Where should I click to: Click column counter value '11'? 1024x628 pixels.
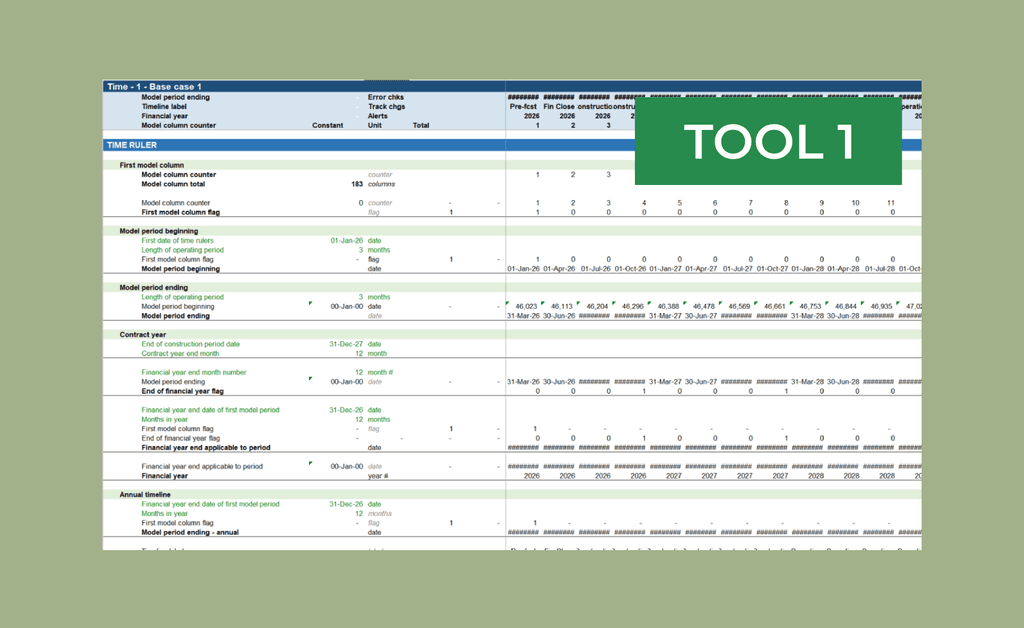point(891,203)
